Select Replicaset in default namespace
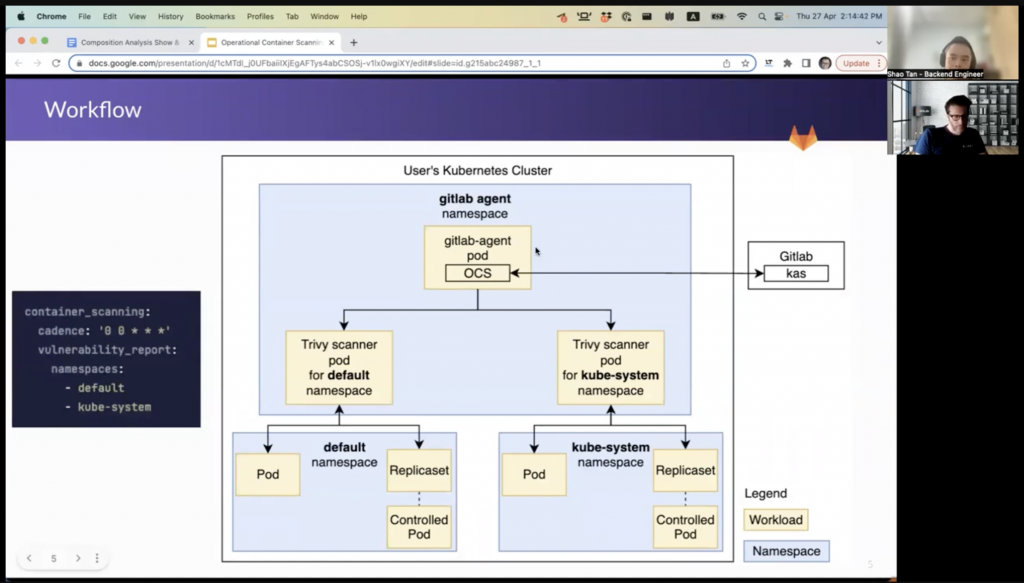This screenshot has width=1024, height=583. point(419,470)
